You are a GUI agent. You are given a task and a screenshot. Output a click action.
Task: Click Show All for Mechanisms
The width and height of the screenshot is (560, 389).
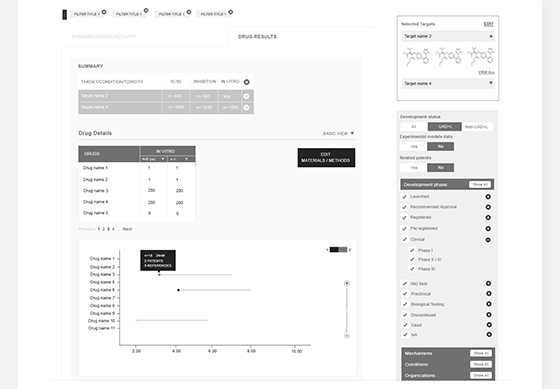pyautogui.click(x=481, y=353)
